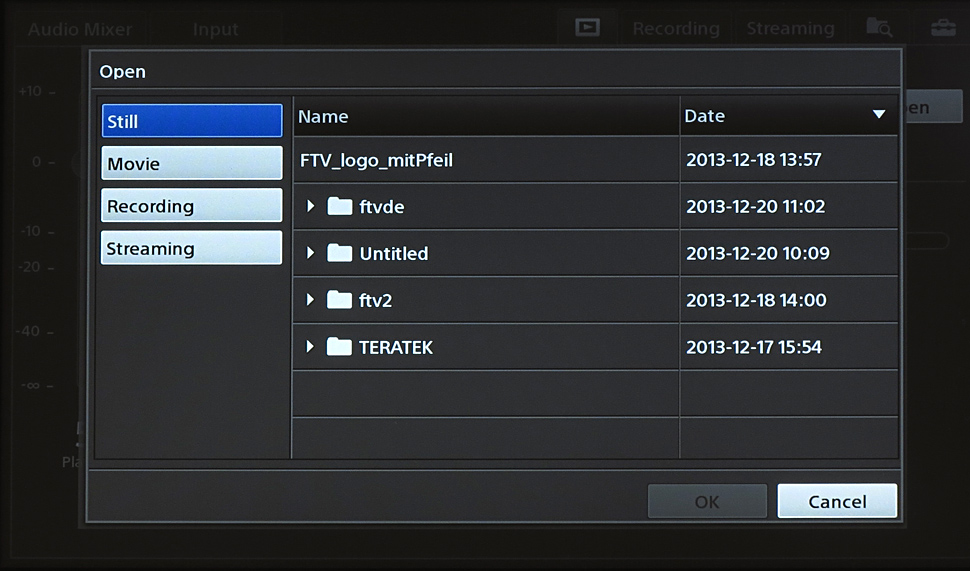Choose the Recording category in sidebar

pos(191,206)
